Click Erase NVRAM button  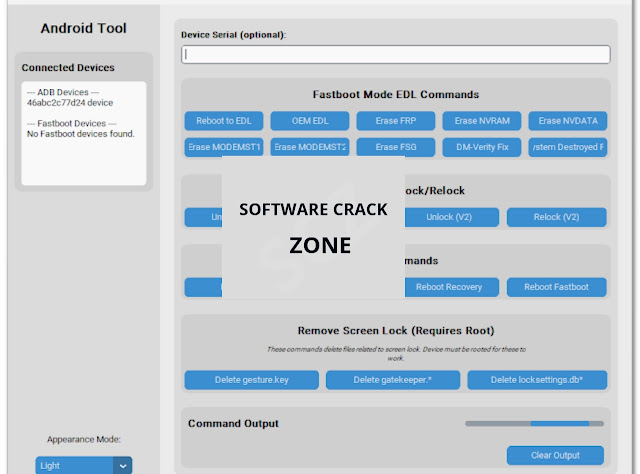coord(482,121)
